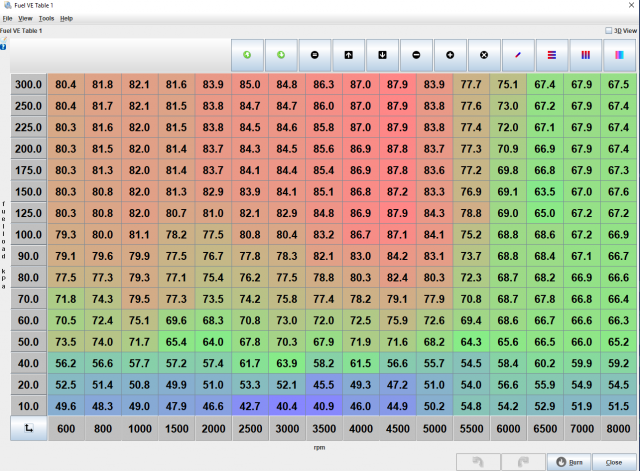640x471 pixels.
Task: Select the 3000 rpm column header
Action: click(287, 429)
